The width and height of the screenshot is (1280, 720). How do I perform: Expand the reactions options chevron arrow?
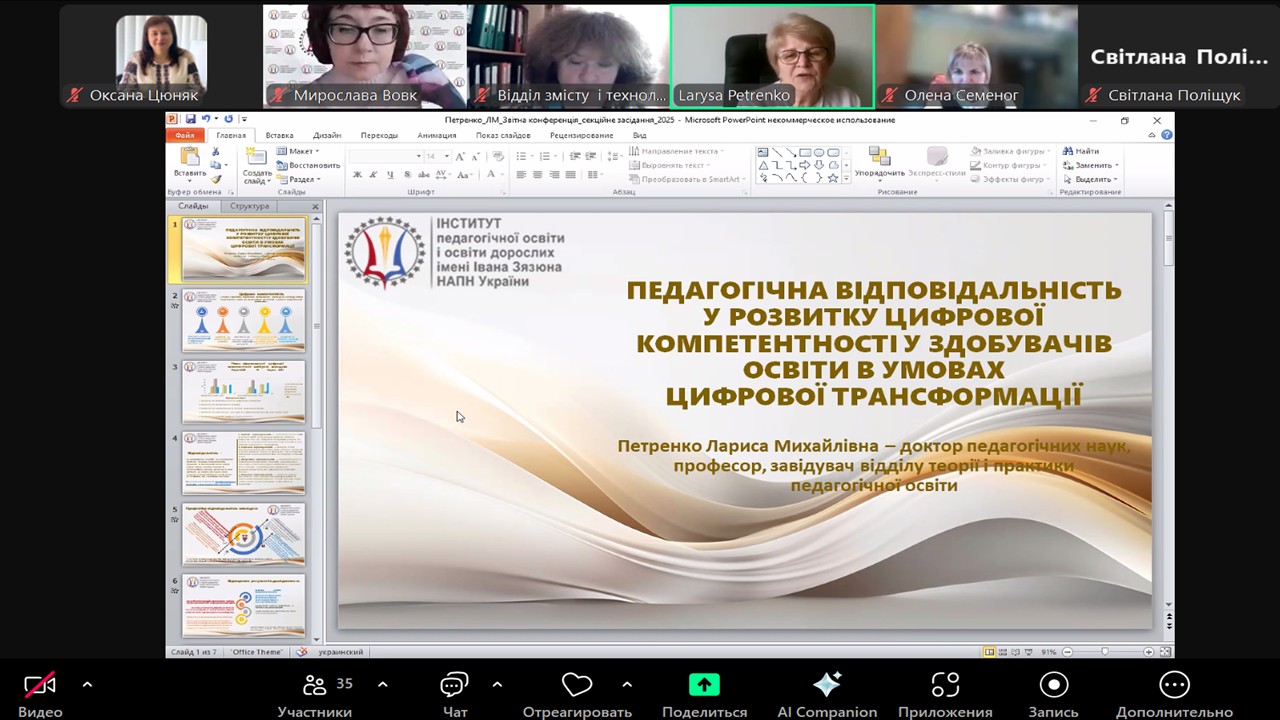[x=627, y=685]
